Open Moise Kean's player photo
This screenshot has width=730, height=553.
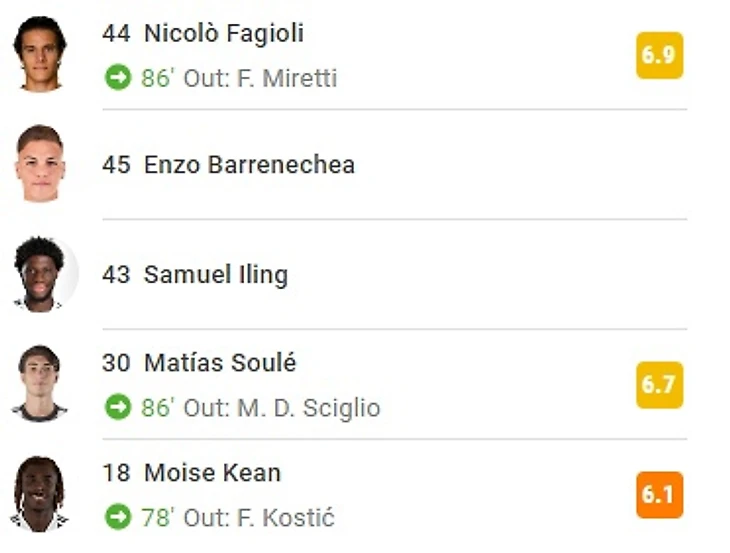click(40, 494)
